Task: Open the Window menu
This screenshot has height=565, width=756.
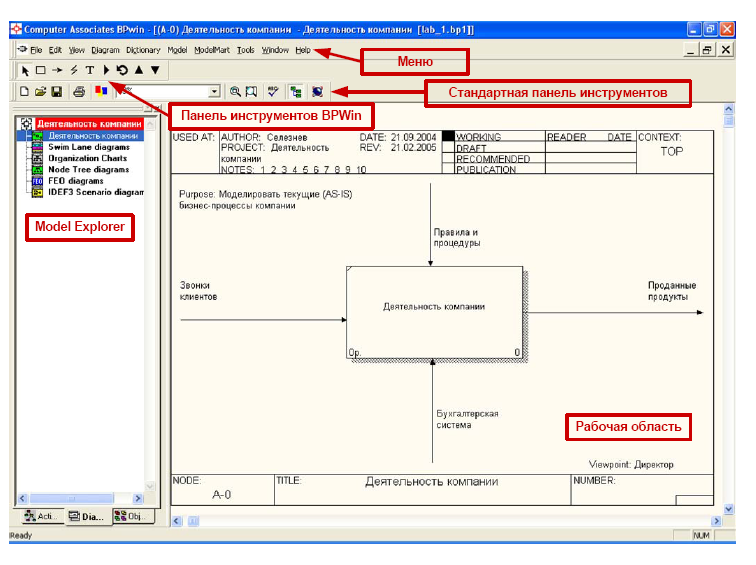Action: pyautogui.click(x=275, y=50)
